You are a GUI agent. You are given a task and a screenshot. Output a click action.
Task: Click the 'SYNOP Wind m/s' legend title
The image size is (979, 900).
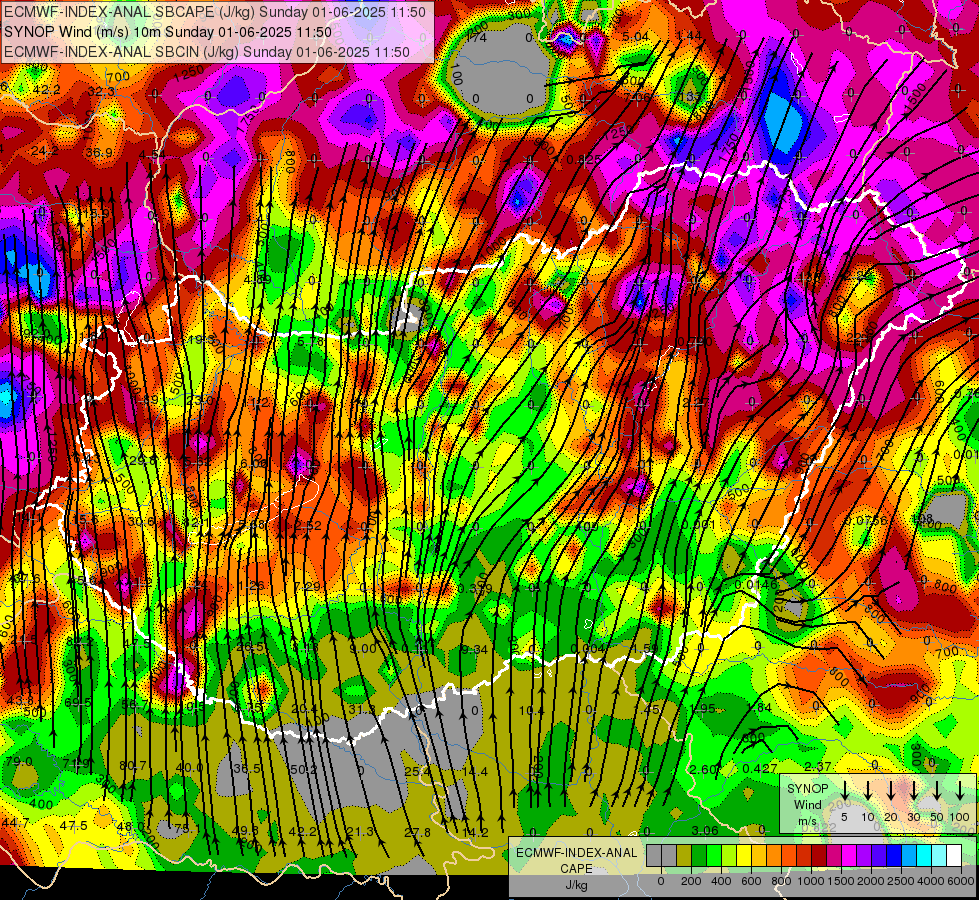click(807, 805)
